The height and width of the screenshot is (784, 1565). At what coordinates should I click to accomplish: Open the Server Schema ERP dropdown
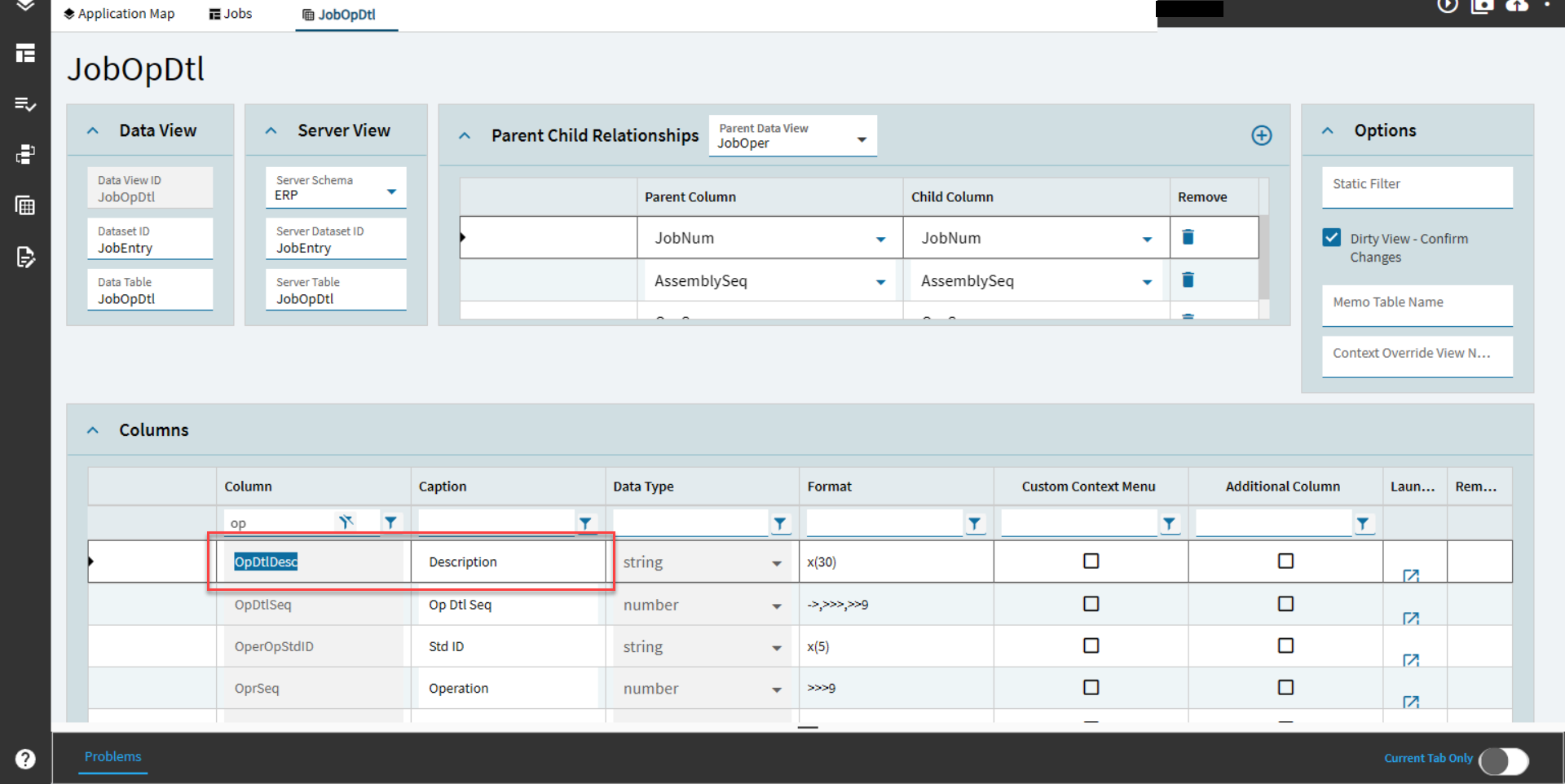(391, 192)
